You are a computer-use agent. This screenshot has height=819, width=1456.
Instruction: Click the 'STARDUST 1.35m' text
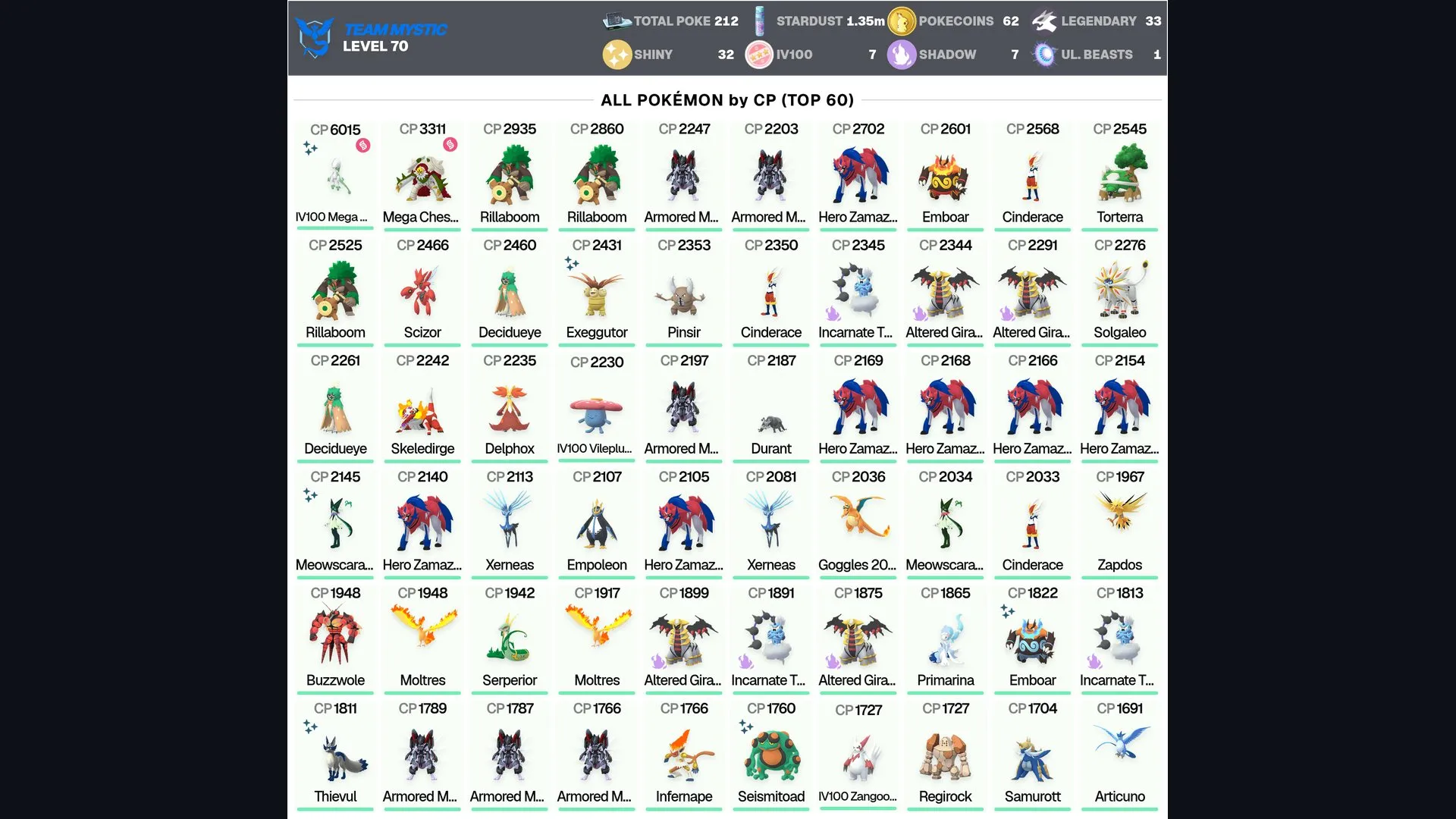click(x=830, y=21)
